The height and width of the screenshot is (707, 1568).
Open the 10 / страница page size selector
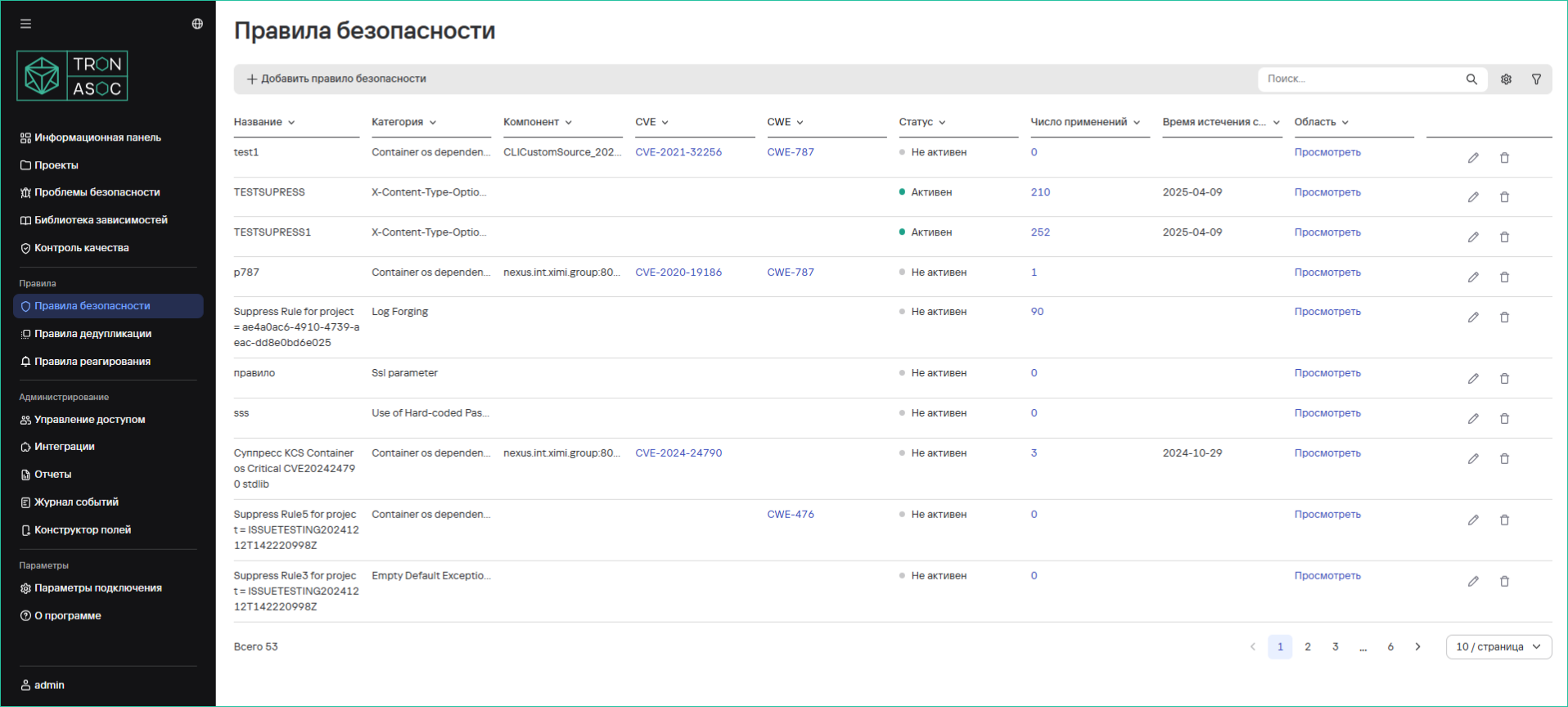tap(1498, 646)
